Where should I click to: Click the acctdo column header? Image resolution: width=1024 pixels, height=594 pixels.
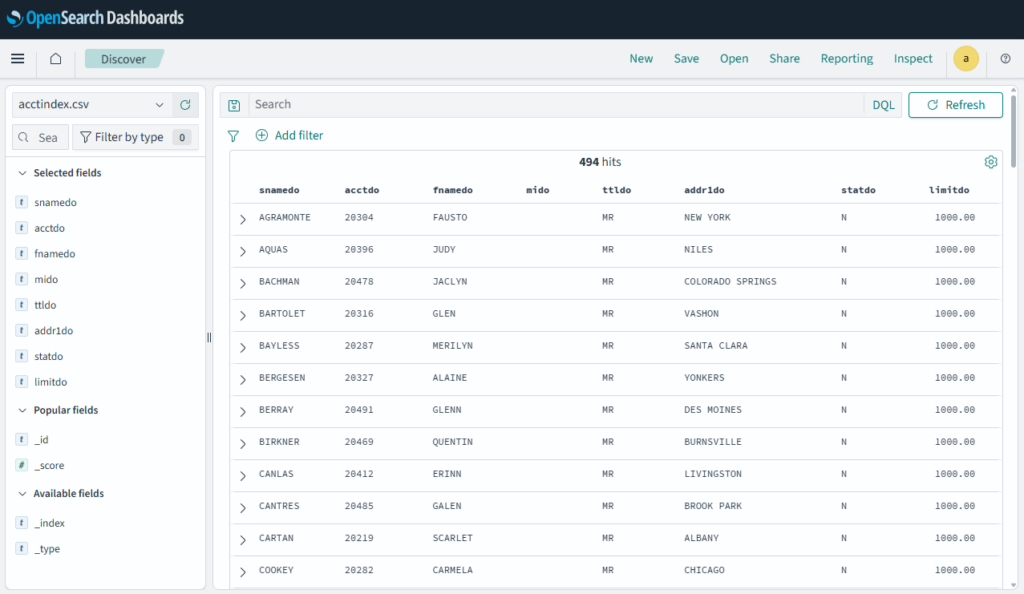pos(362,191)
